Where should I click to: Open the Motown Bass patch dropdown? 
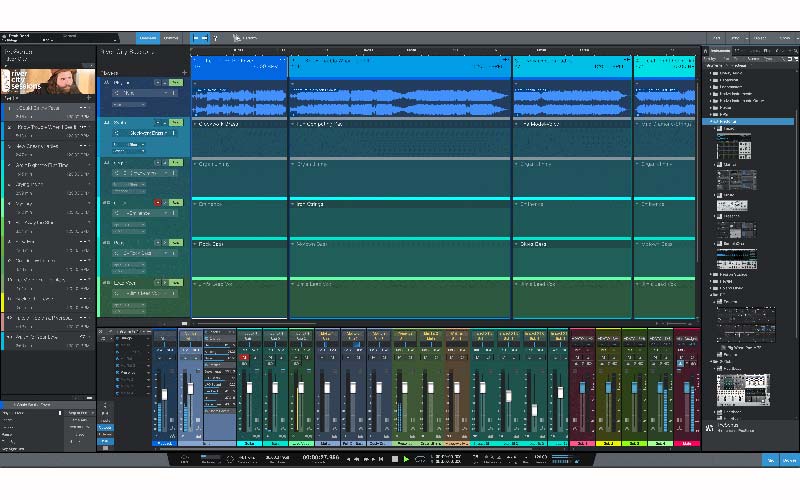(x=292, y=244)
